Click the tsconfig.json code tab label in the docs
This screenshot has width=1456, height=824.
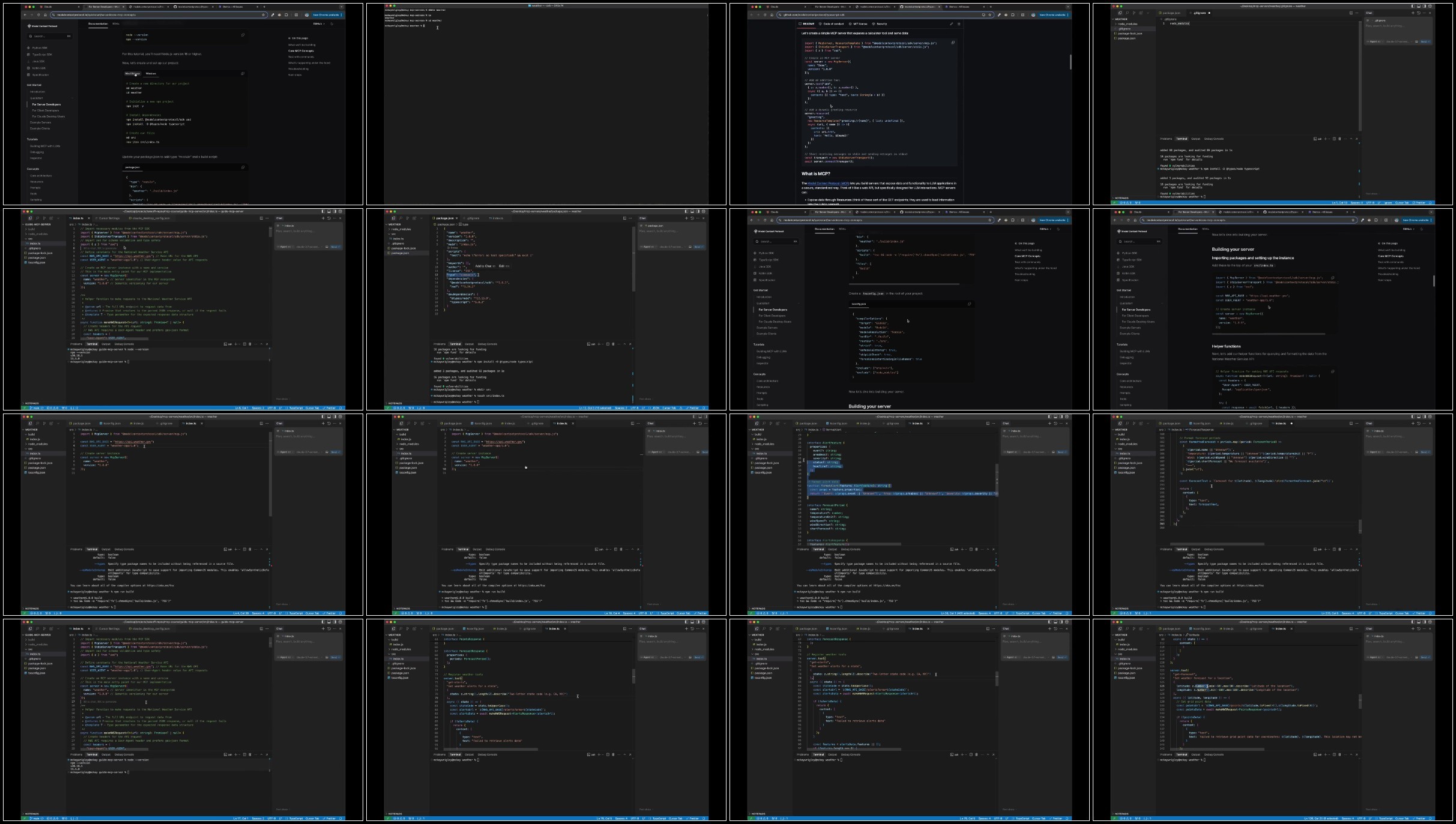coord(859,304)
